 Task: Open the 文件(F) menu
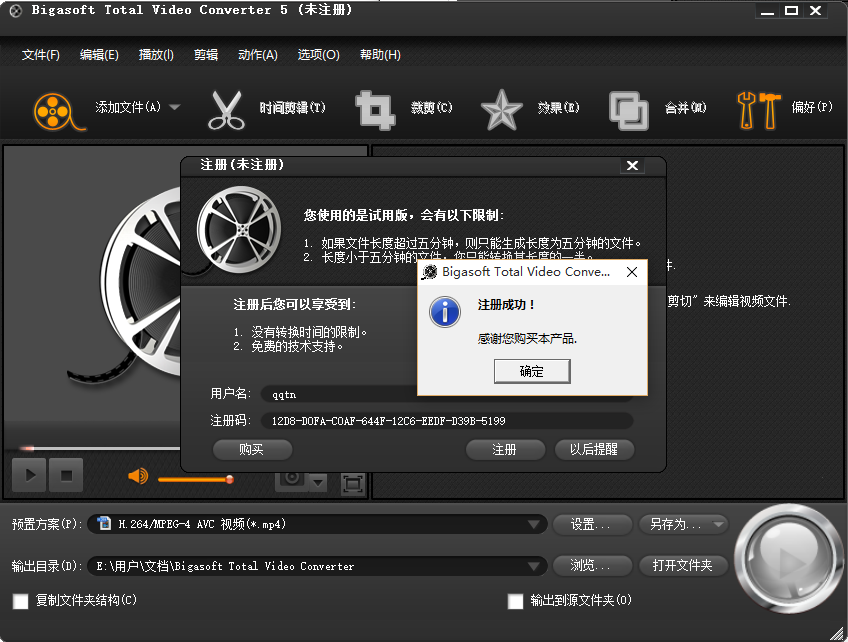click(x=41, y=55)
